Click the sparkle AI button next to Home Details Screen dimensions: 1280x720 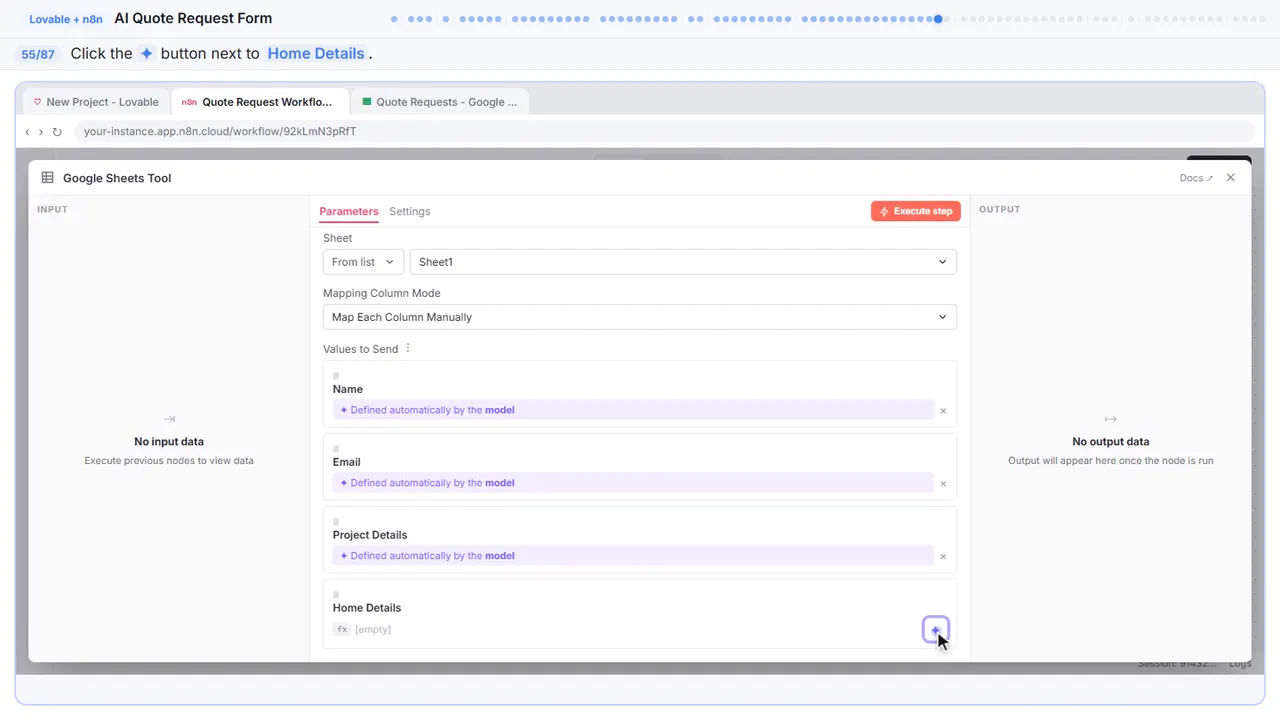[x=935, y=629]
